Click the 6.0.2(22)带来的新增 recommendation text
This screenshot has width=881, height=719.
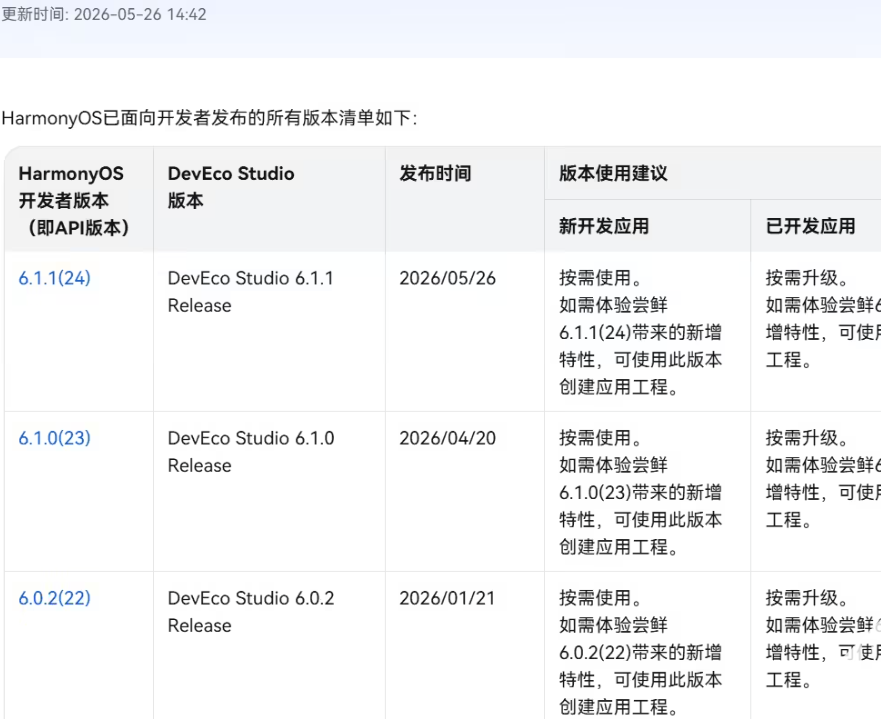(x=641, y=653)
